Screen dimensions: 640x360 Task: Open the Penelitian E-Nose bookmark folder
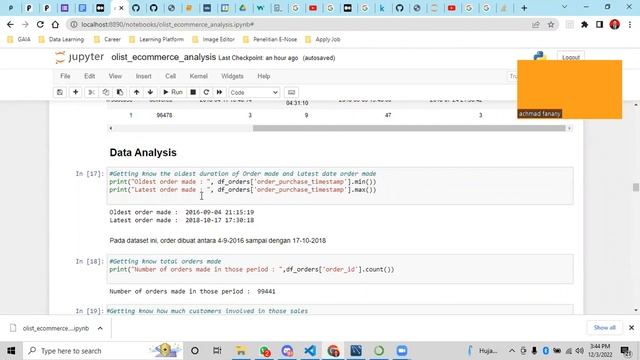[x=270, y=39]
